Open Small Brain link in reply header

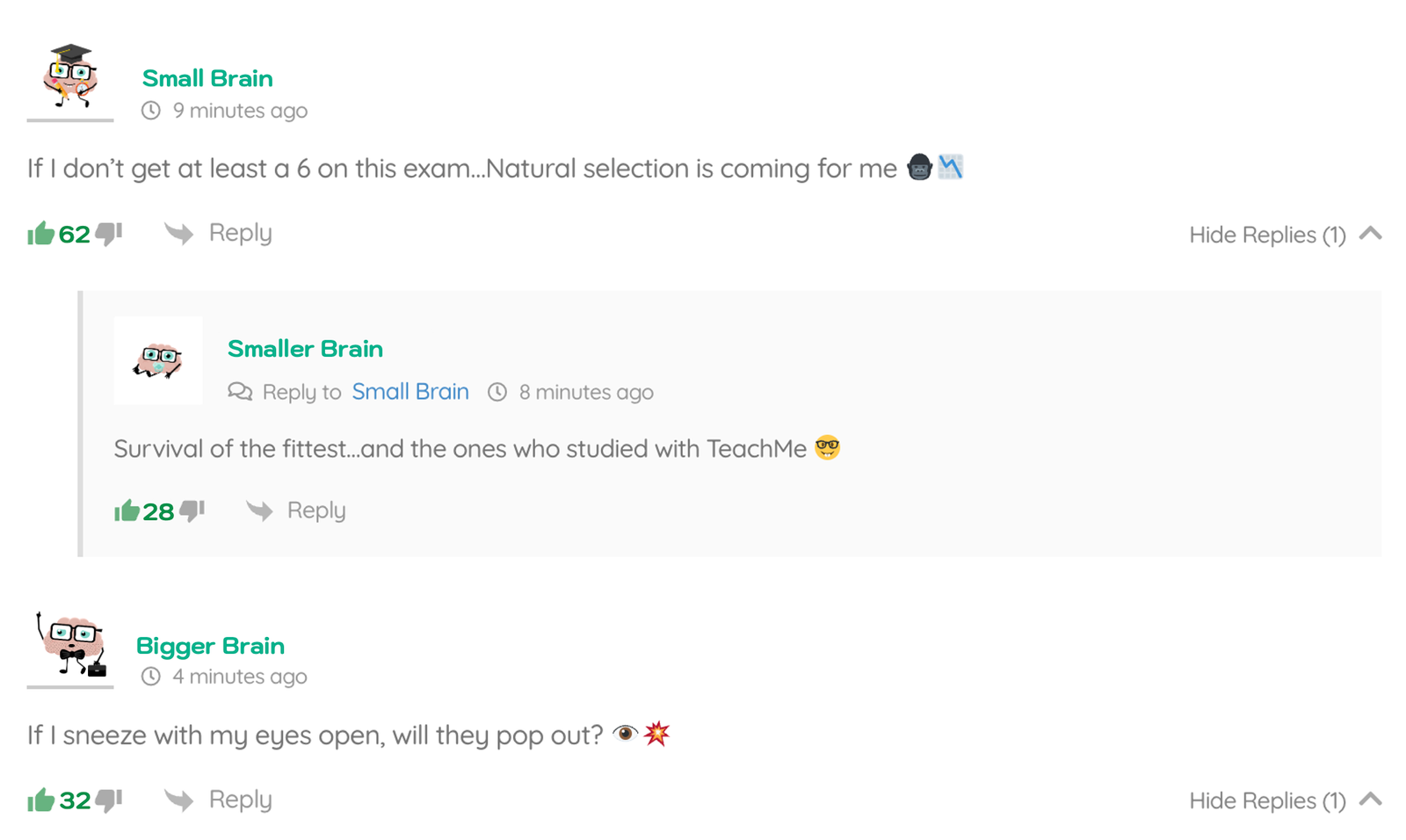[410, 392]
